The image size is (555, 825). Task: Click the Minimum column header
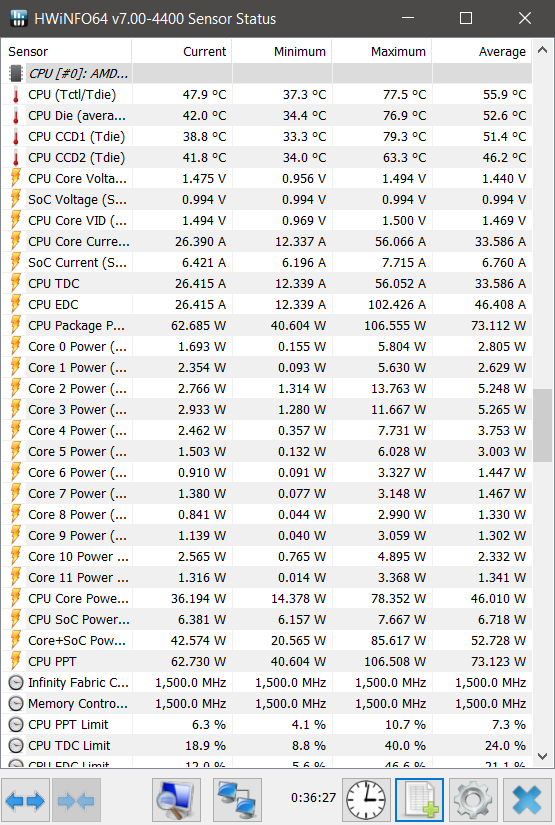click(x=281, y=52)
